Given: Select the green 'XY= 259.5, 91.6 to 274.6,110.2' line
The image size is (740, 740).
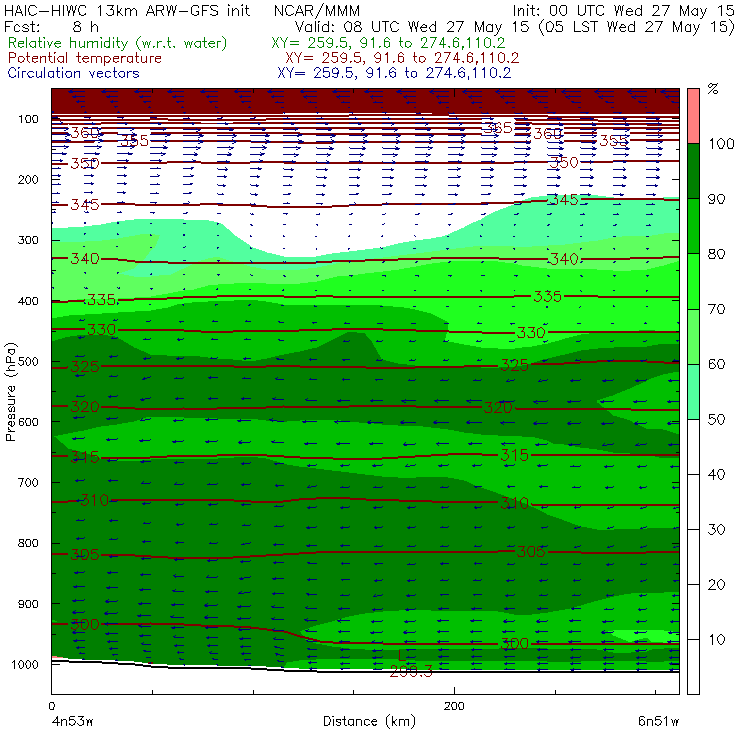Looking at the screenshot, I should [x=388, y=43].
